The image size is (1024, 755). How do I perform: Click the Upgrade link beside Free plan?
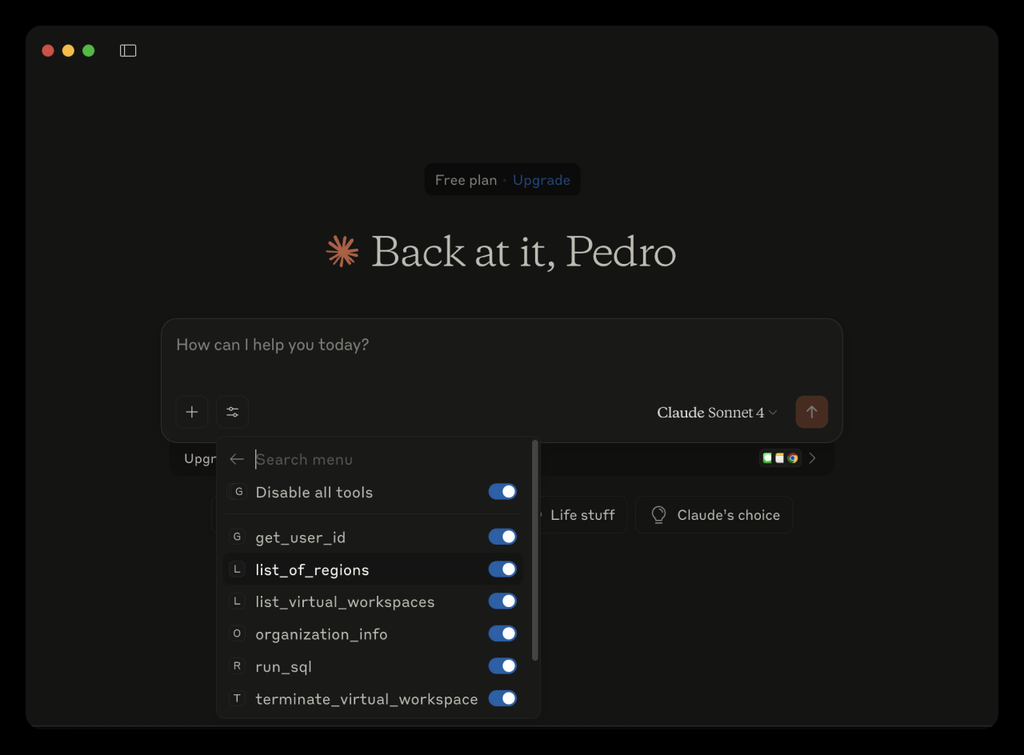(541, 180)
